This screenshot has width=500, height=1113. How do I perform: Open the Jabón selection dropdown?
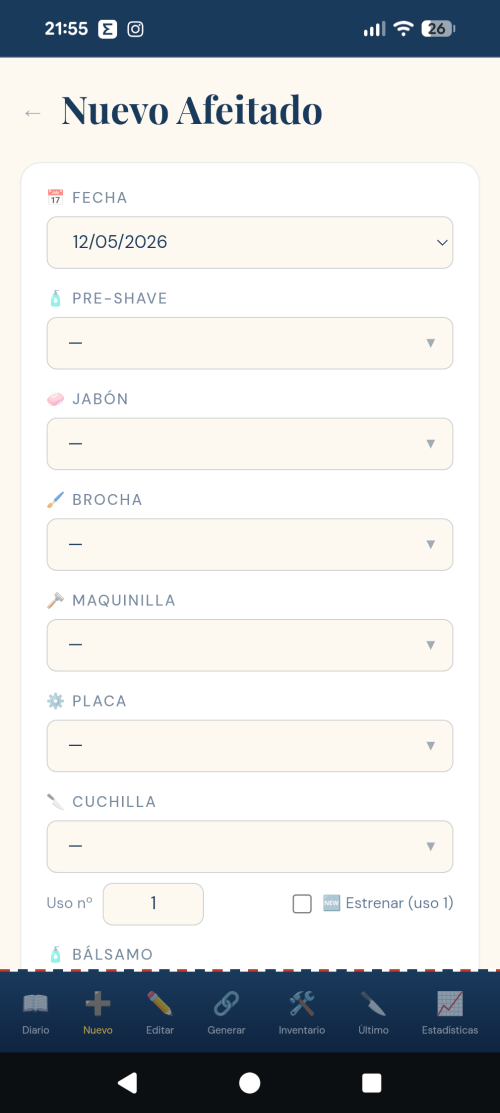250,444
